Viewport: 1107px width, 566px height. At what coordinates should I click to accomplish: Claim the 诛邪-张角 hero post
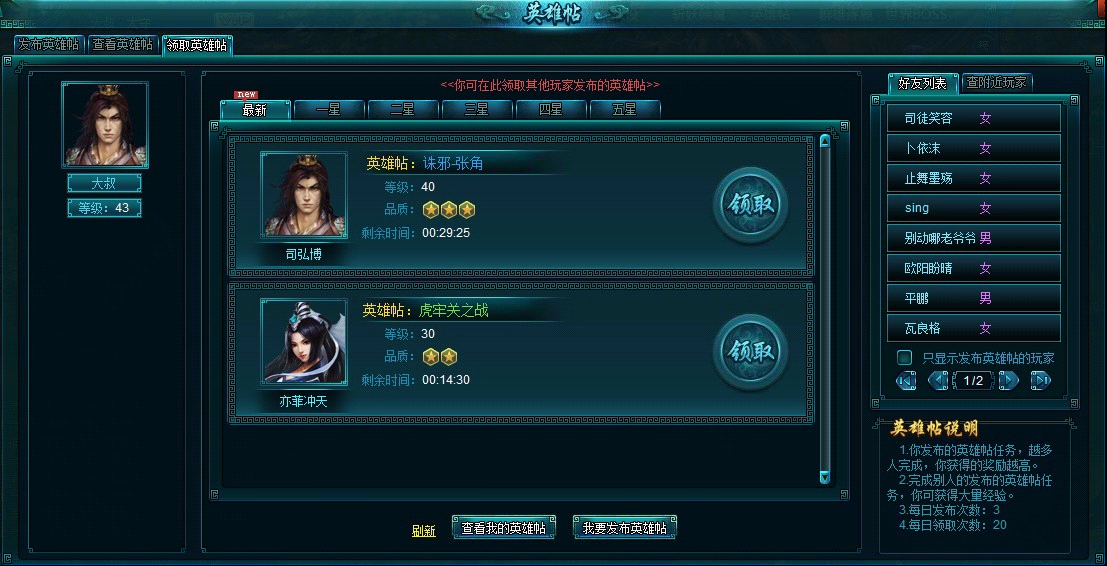pyautogui.click(x=750, y=205)
